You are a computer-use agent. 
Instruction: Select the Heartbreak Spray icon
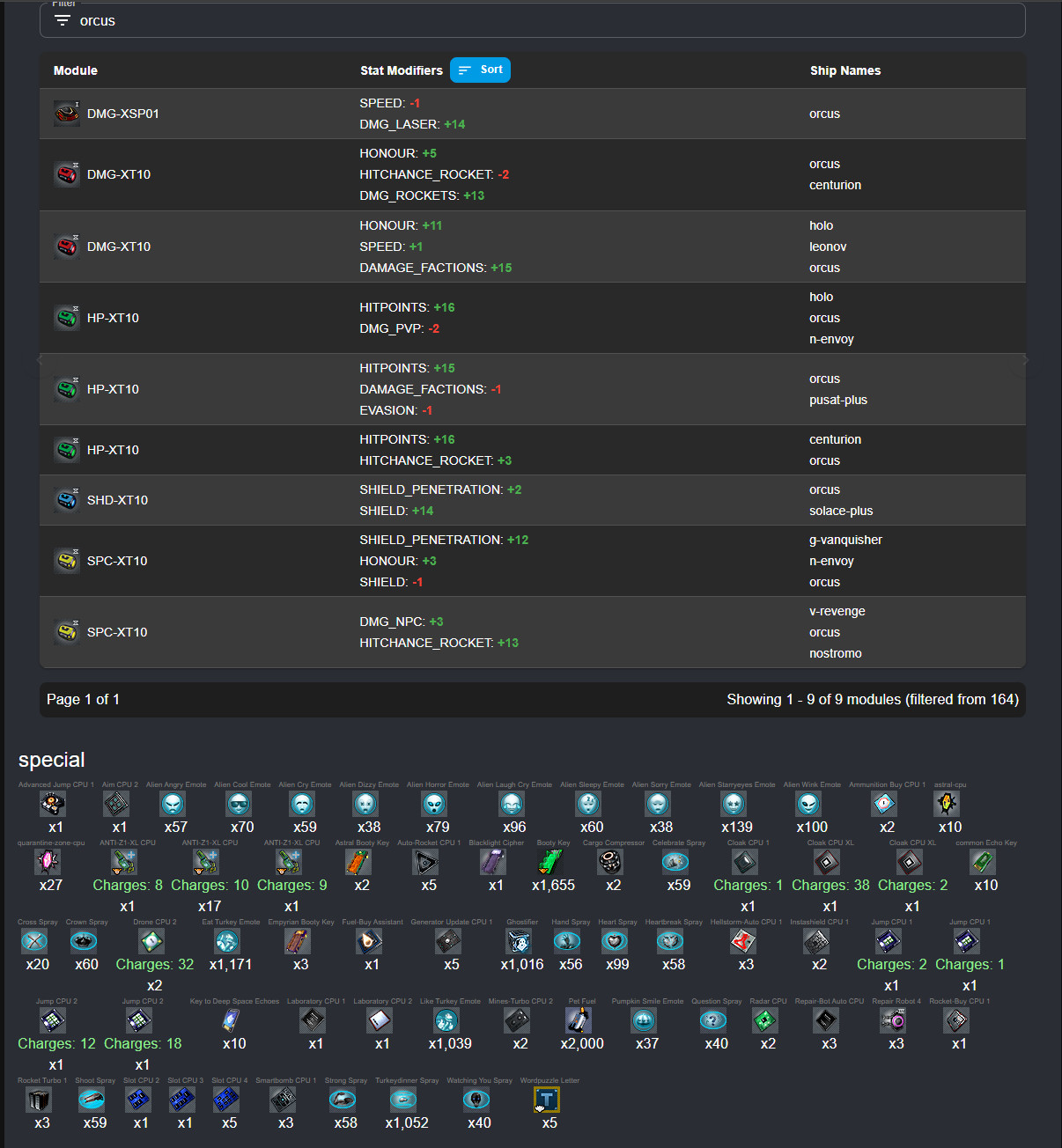click(670, 941)
